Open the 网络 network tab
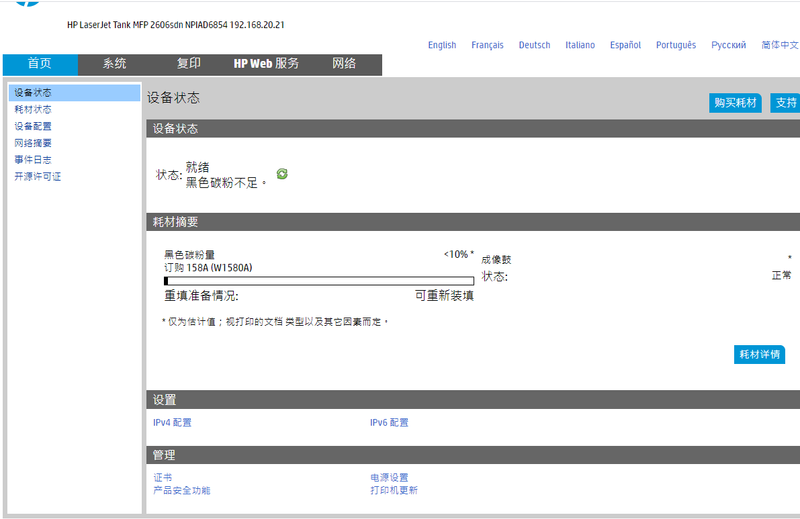This screenshot has width=800, height=519. pos(344,63)
